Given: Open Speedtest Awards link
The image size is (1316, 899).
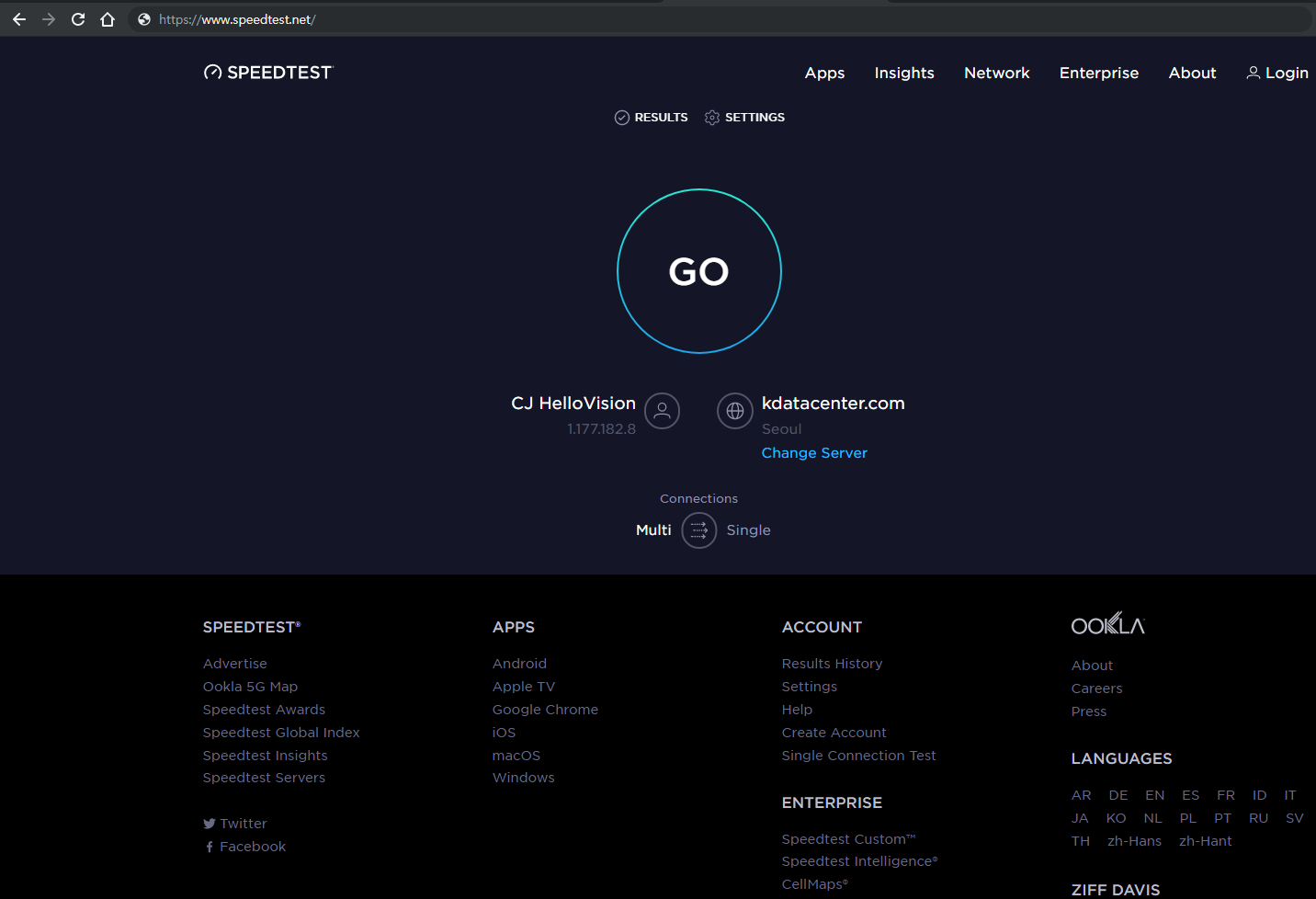Looking at the screenshot, I should (x=264, y=710).
